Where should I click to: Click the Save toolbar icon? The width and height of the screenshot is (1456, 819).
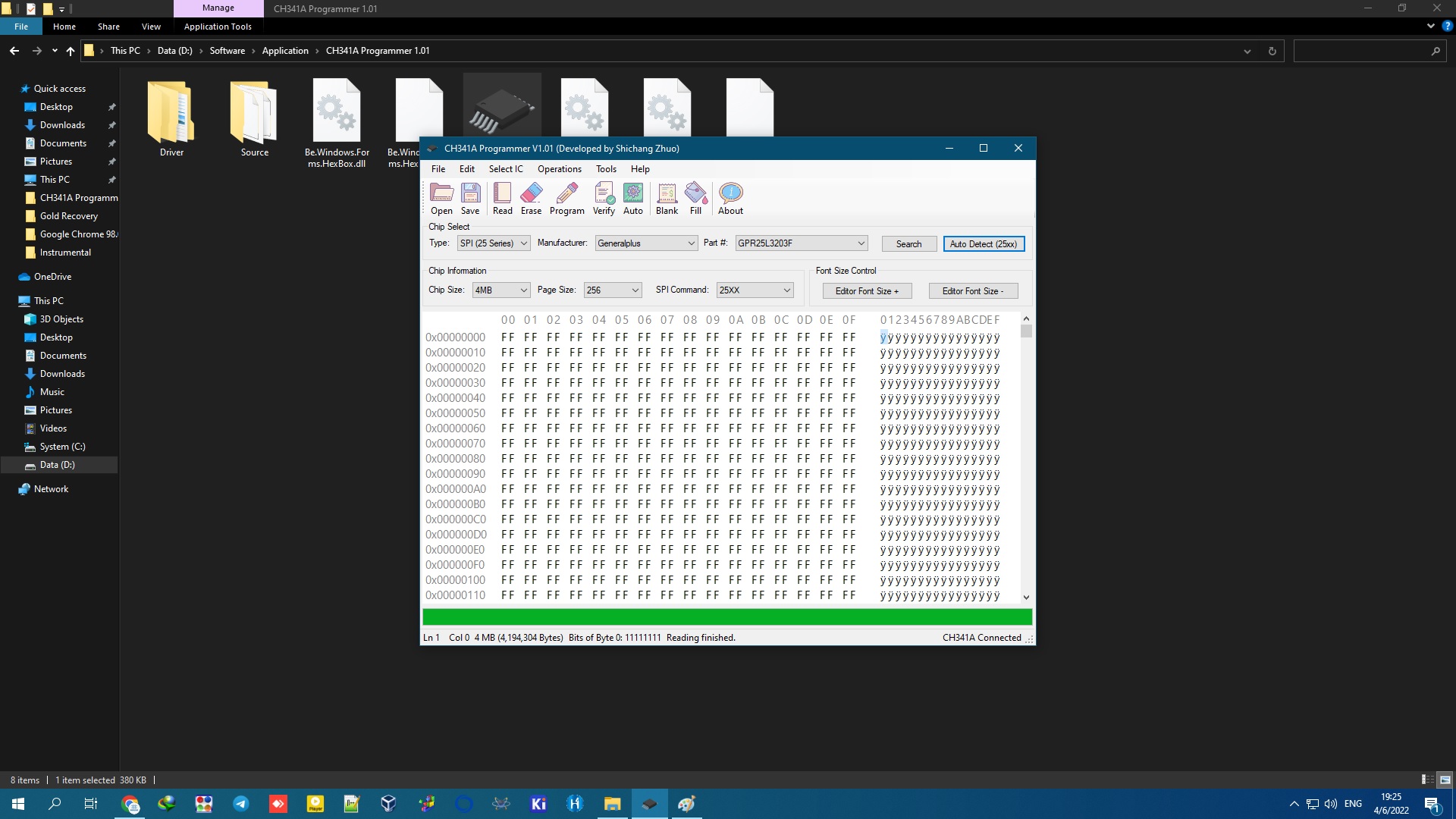click(470, 199)
